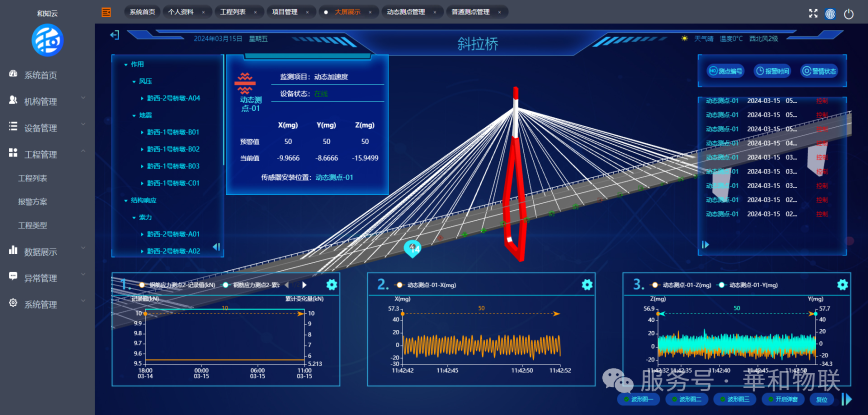Click the 数据展示 sidebar bar-chart icon
The image size is (868, 415).
pos(13,251)
